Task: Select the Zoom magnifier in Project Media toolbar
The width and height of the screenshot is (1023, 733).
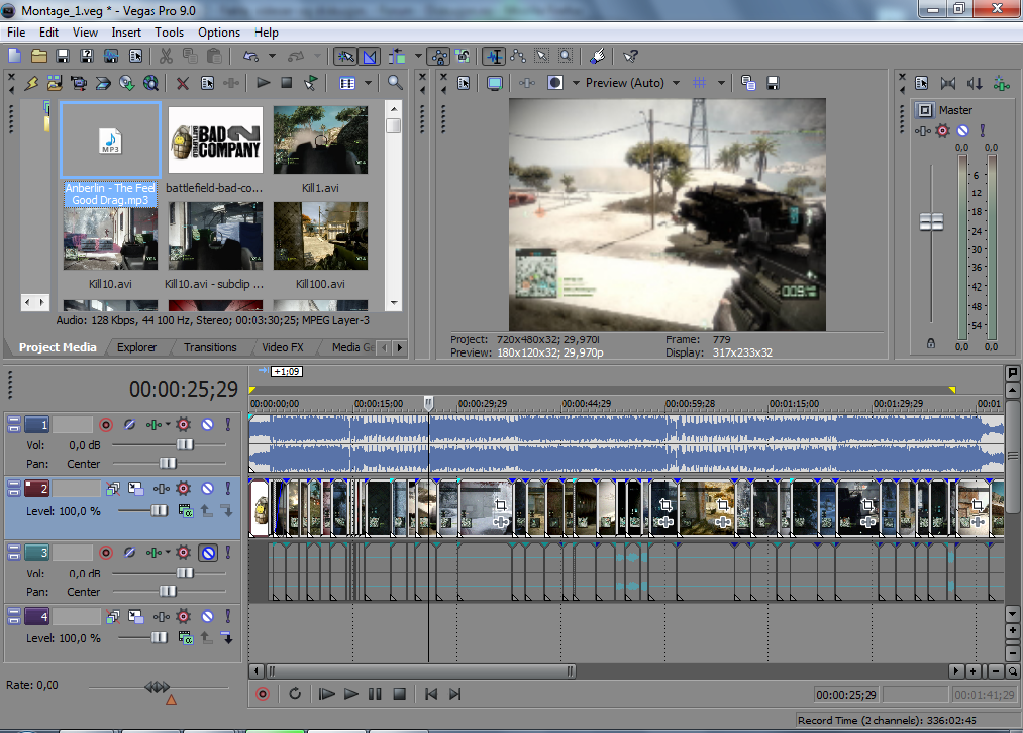Action: click(x=395, y=83)
